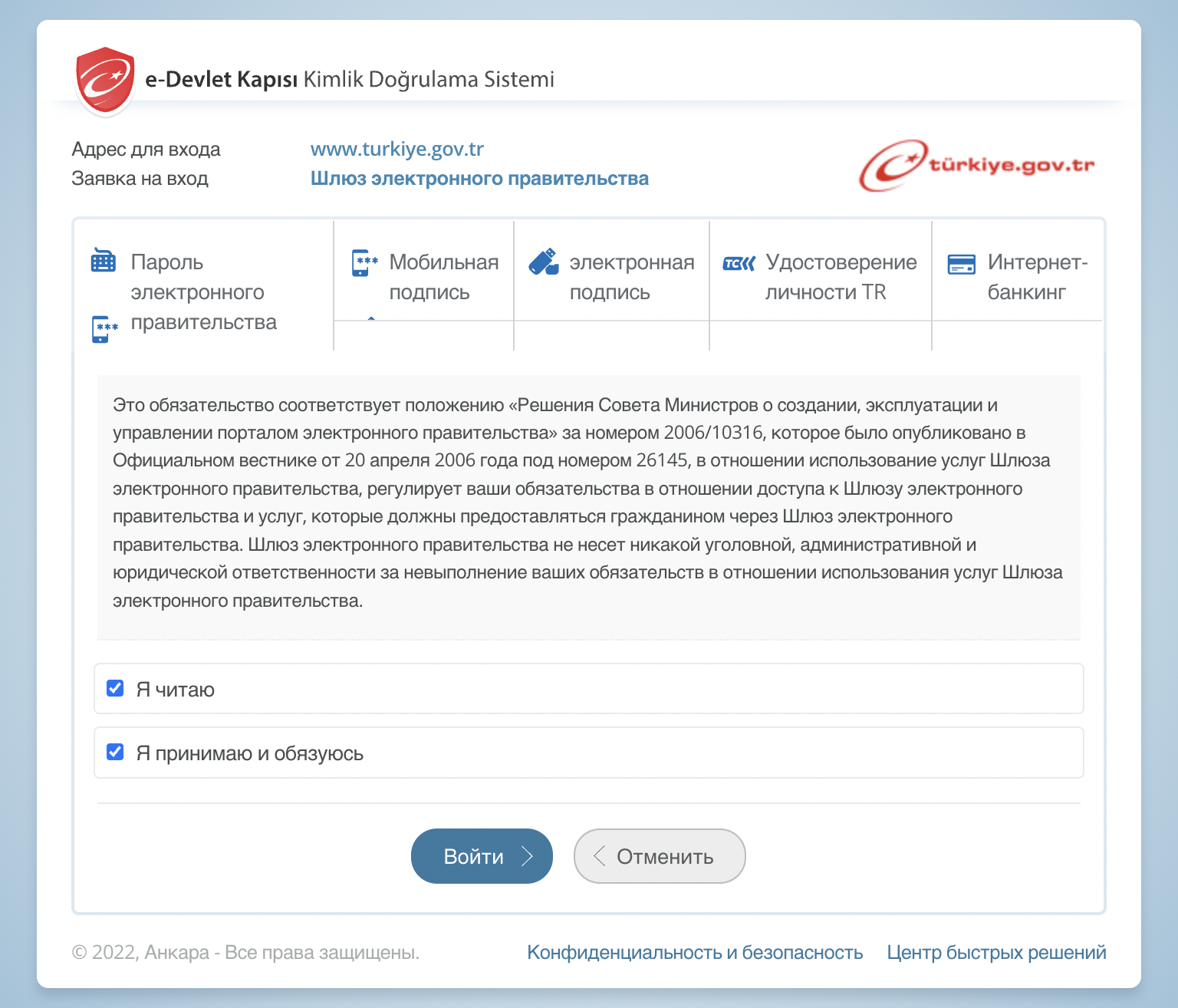This screenshot has height=1008, width=1178.
Task: Click the keyboard icon beside e-government password
Action: click(104, 261)
